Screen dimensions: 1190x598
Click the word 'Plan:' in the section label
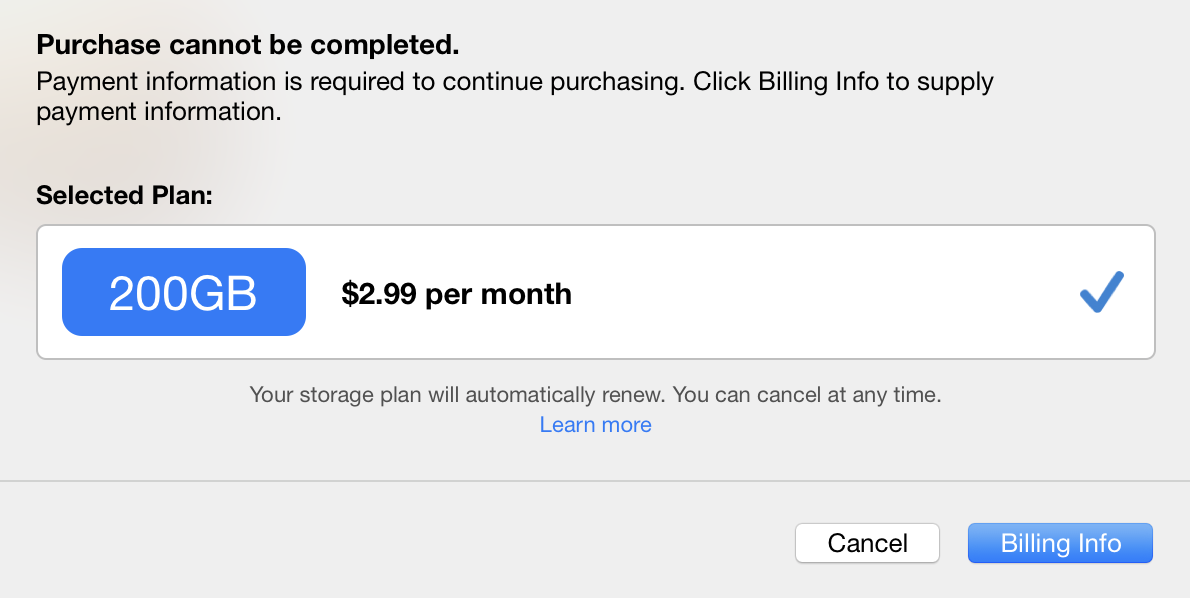181,195
